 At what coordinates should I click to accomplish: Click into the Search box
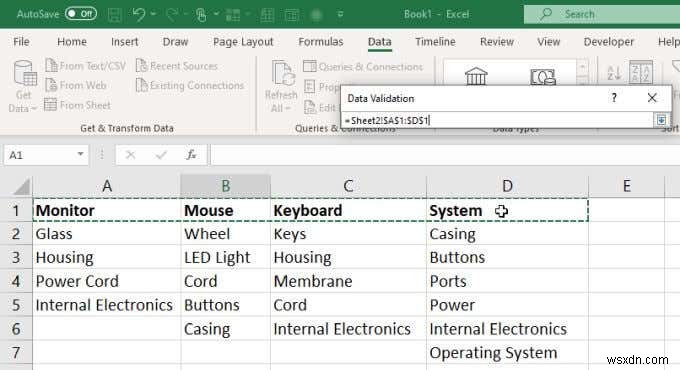[x=602, y=14]
